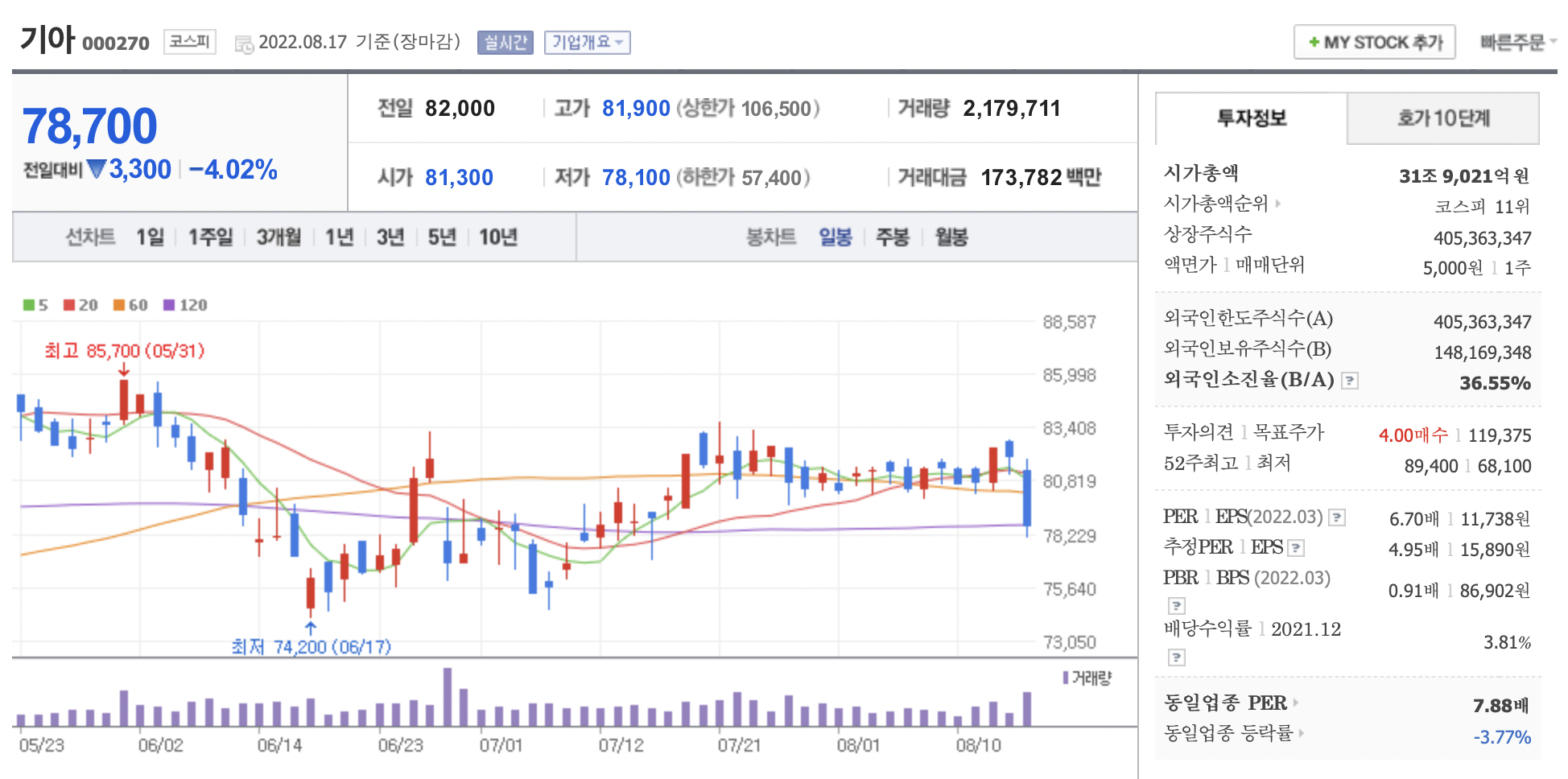This screenshot has width=1568, height=779.
Task: Select the 일봉 candlestick chart
Action: (x=836, y=237)
